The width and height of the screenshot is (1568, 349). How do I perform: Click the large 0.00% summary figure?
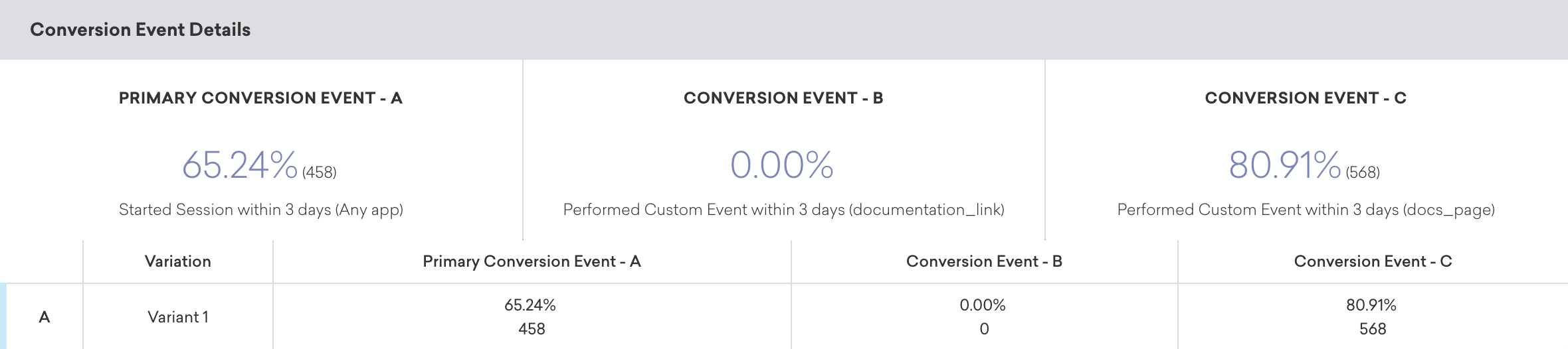tap(781, 165)
